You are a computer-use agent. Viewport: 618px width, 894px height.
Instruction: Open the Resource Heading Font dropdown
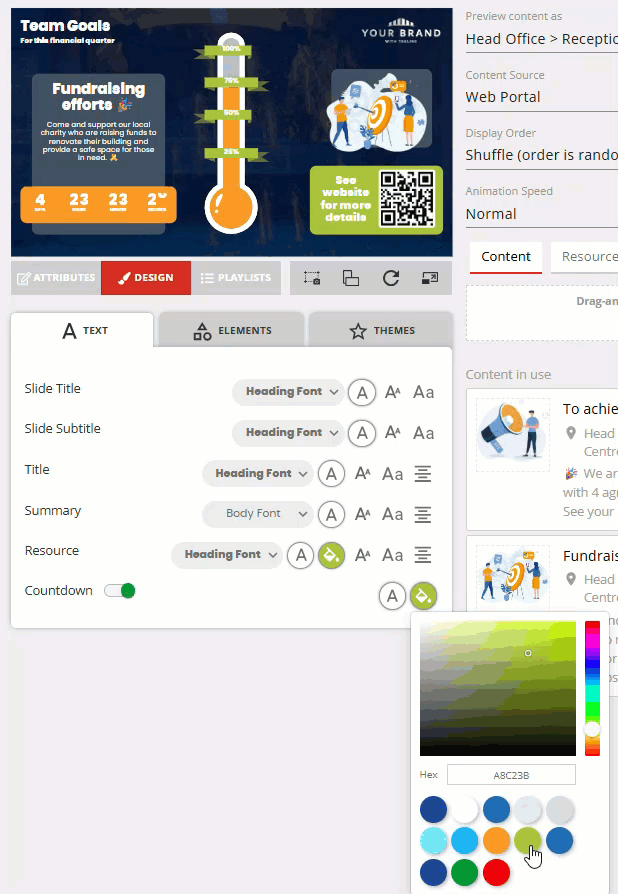[227, 555]
